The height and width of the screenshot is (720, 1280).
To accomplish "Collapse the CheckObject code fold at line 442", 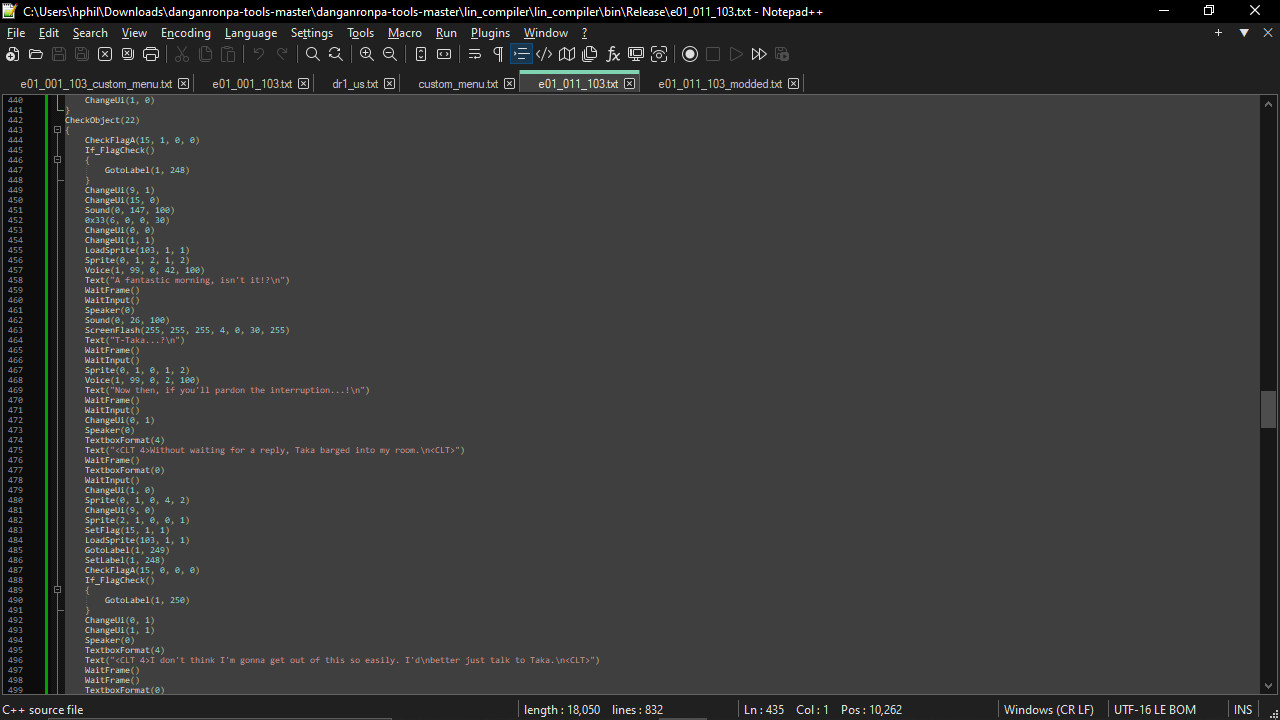I will coord(57,130).
